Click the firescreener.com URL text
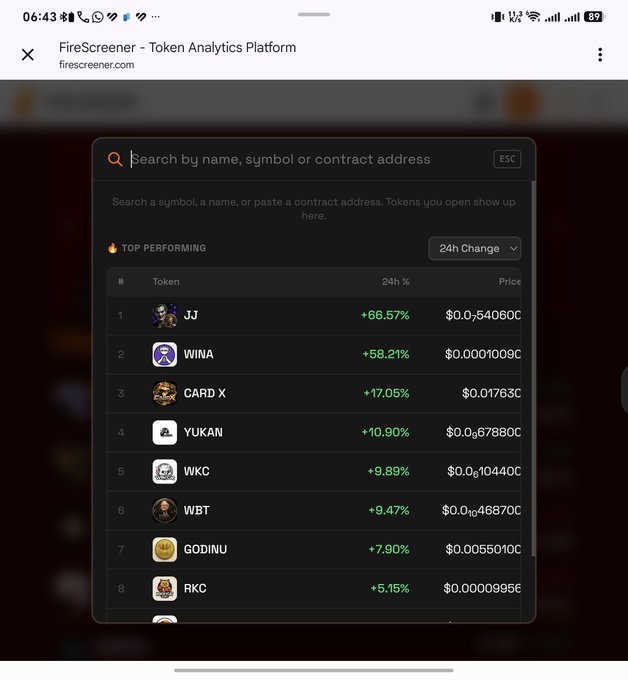Screen dimensions: 628x680 (x=97, y=65)
